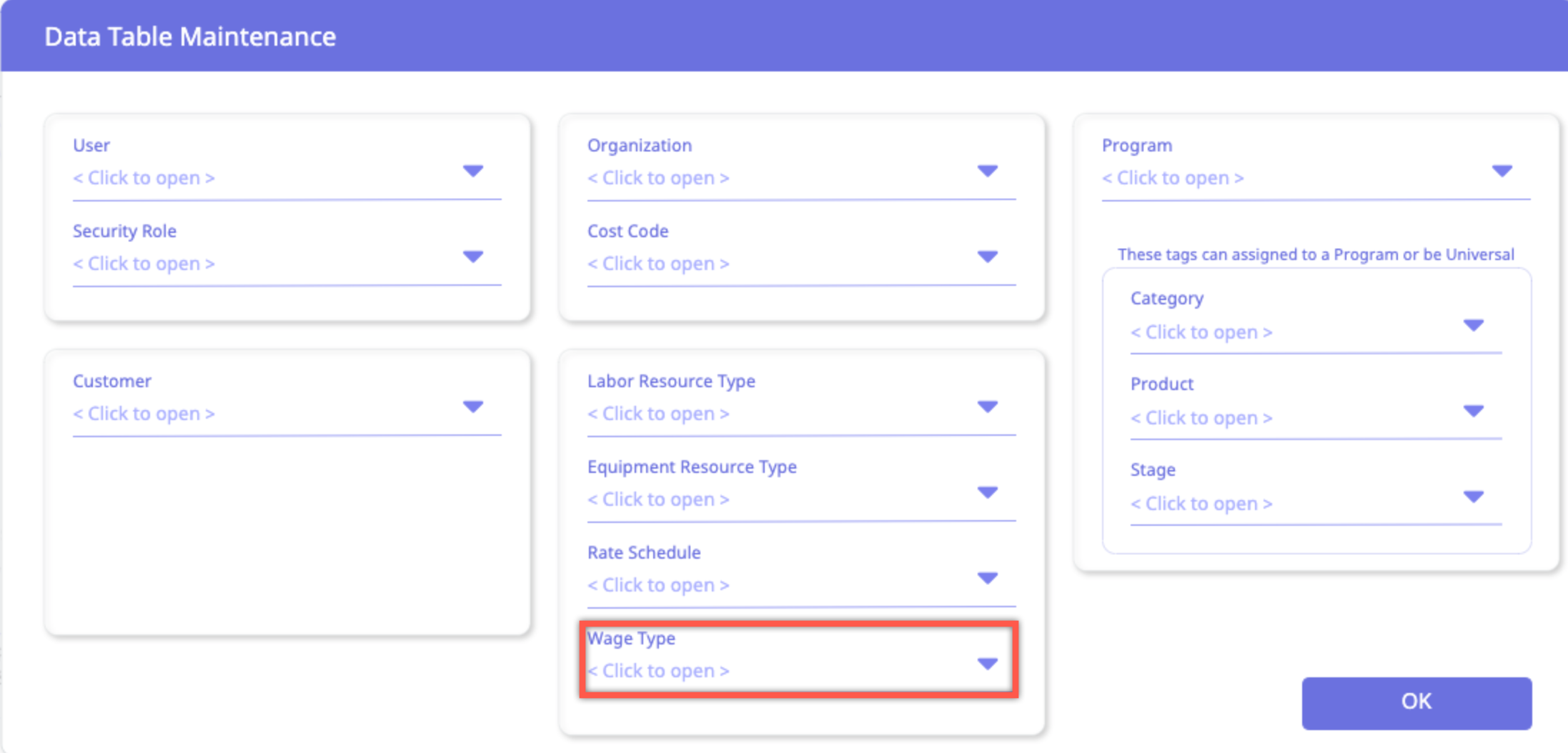Select the Wage Type field placeholder text
This screenshot has width=1568, height=753.
tap(658, 671)
